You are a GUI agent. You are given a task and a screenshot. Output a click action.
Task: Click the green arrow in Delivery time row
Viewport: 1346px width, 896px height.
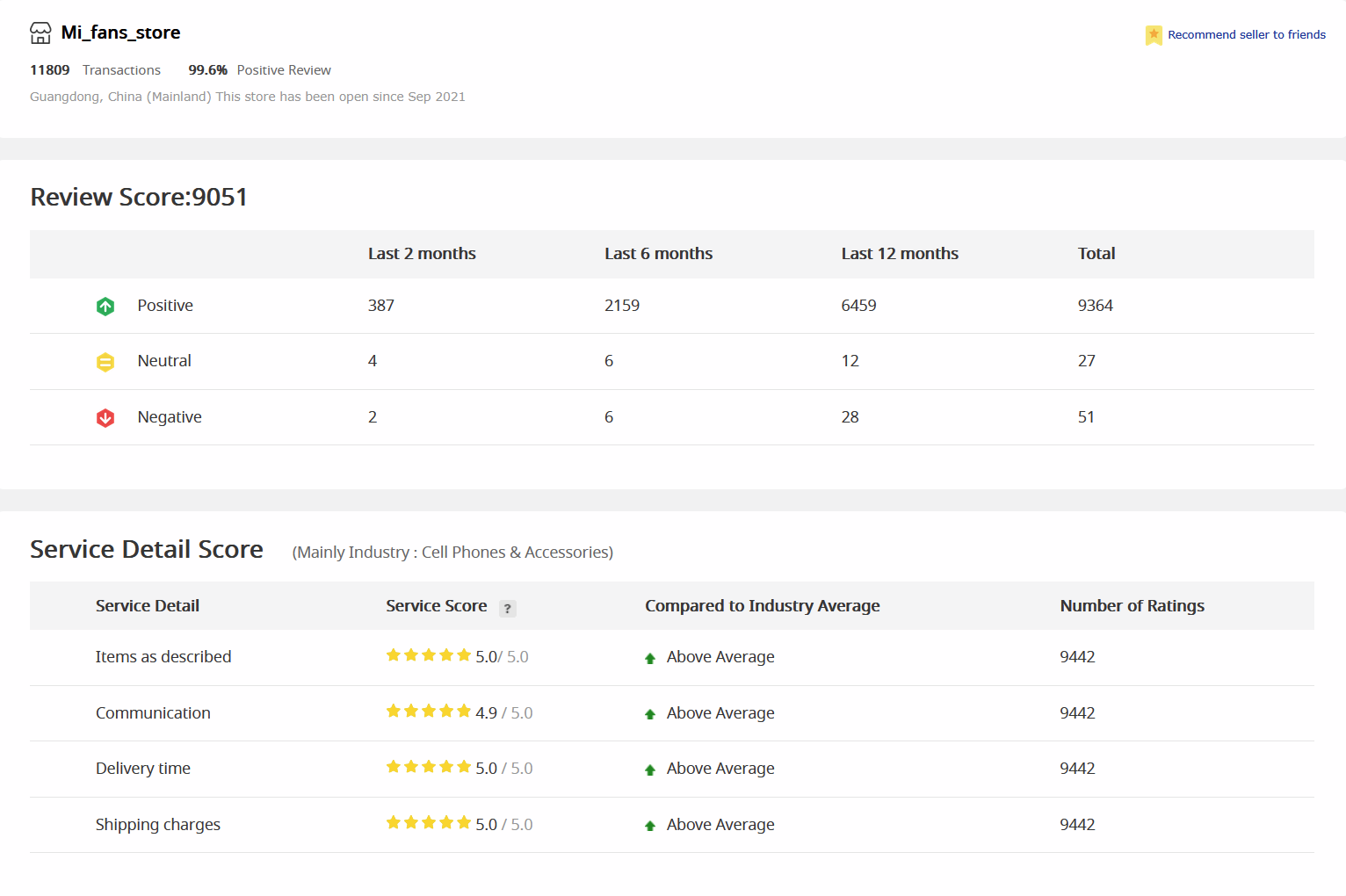coord(650,770)
